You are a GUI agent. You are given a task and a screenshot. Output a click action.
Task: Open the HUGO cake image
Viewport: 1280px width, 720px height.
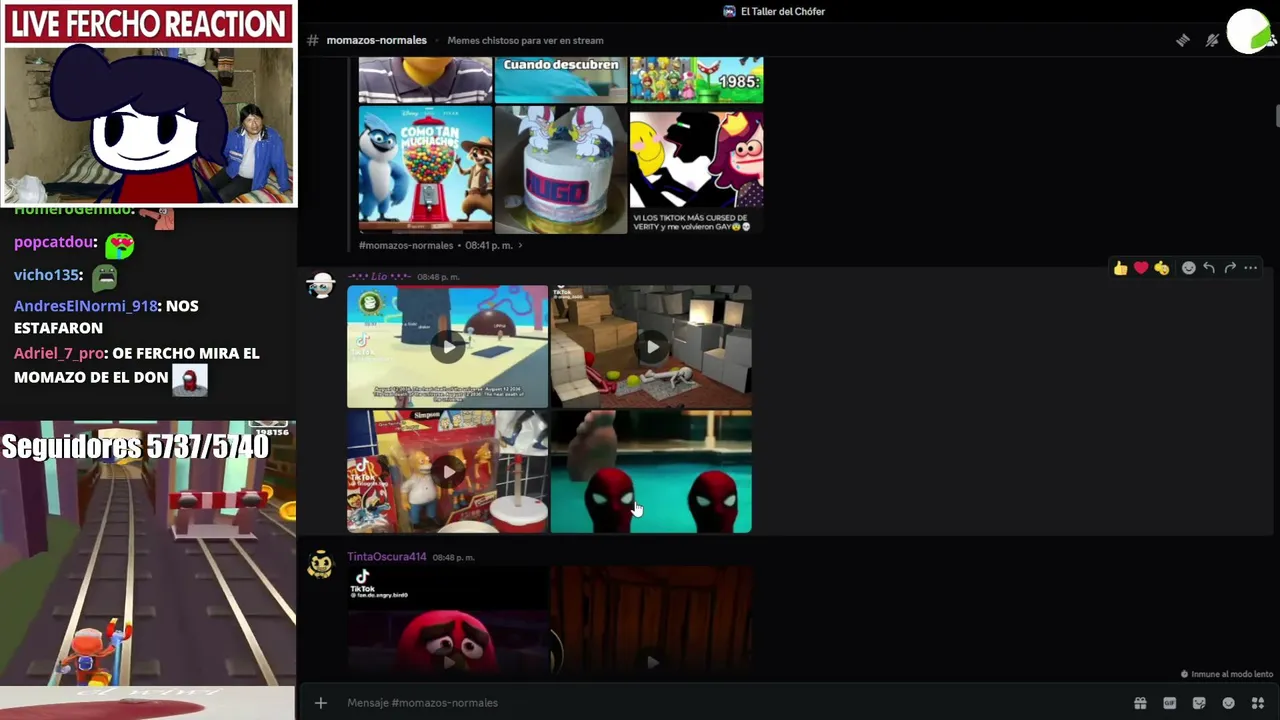pyautogui.click(x=561, y=170)
